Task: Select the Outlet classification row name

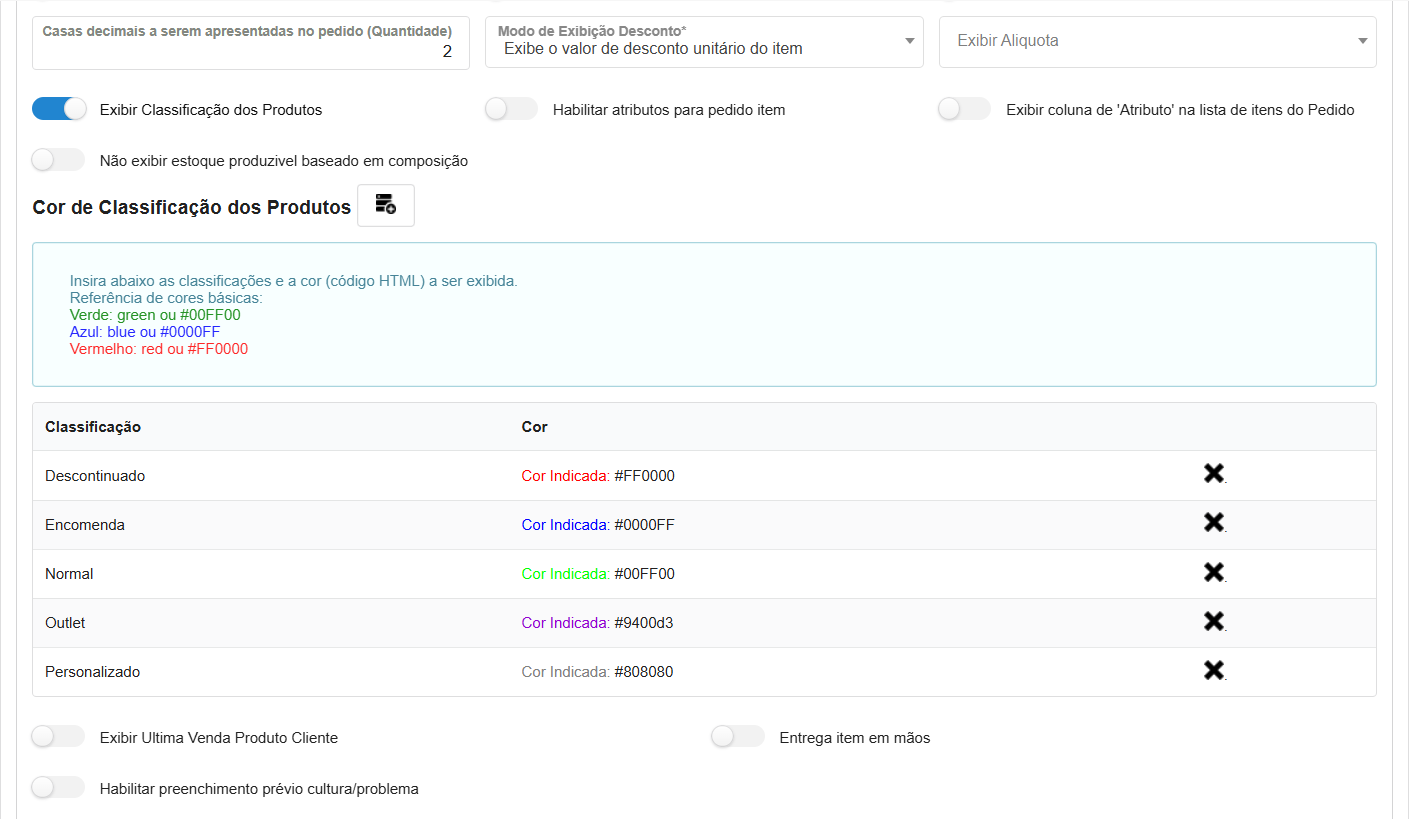Action: (65, 623)
